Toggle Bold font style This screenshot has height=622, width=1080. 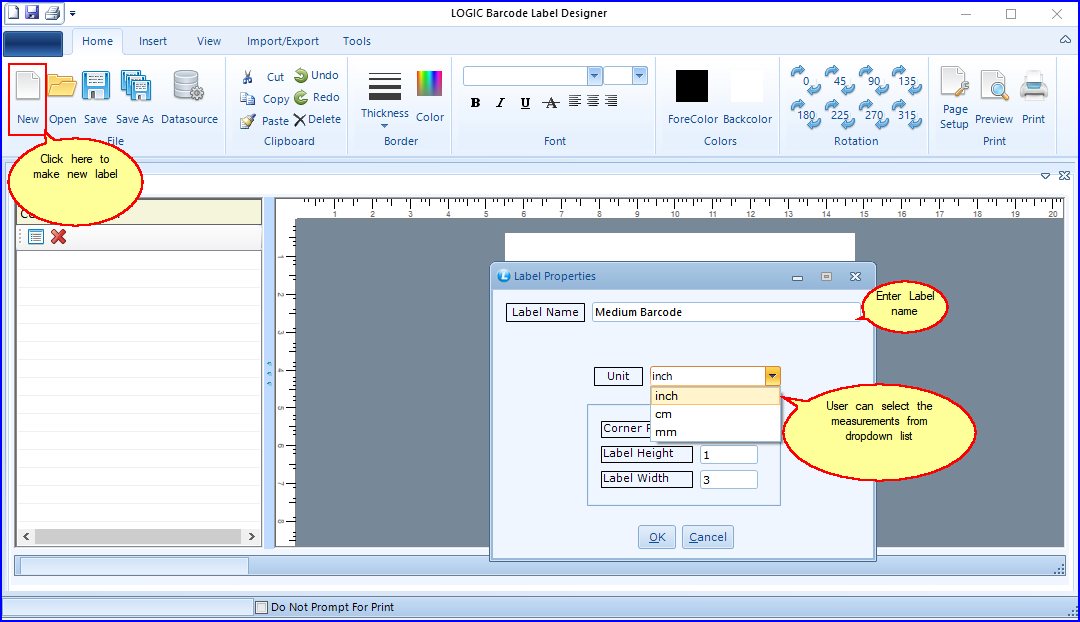pyautogui.click(x=475, y=103)
